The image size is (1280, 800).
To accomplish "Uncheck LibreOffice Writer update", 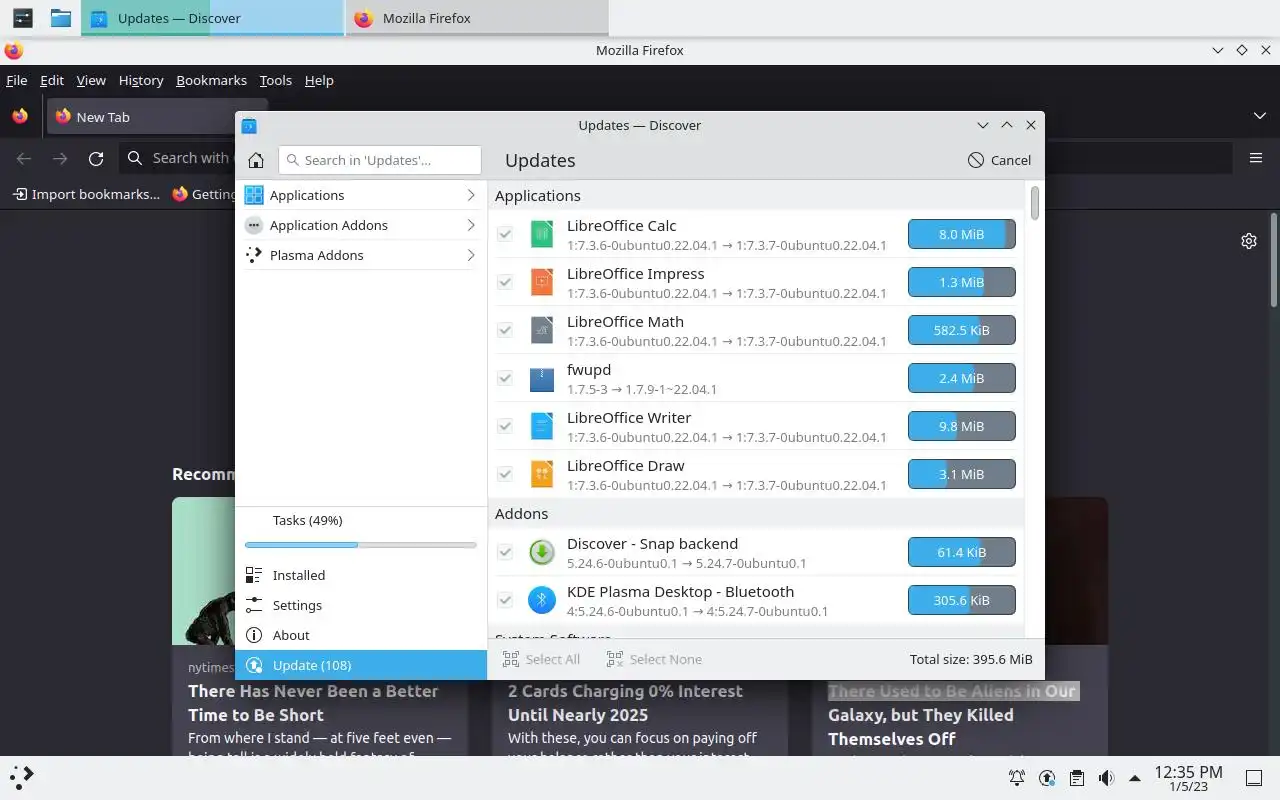I will tap(505, 426).
